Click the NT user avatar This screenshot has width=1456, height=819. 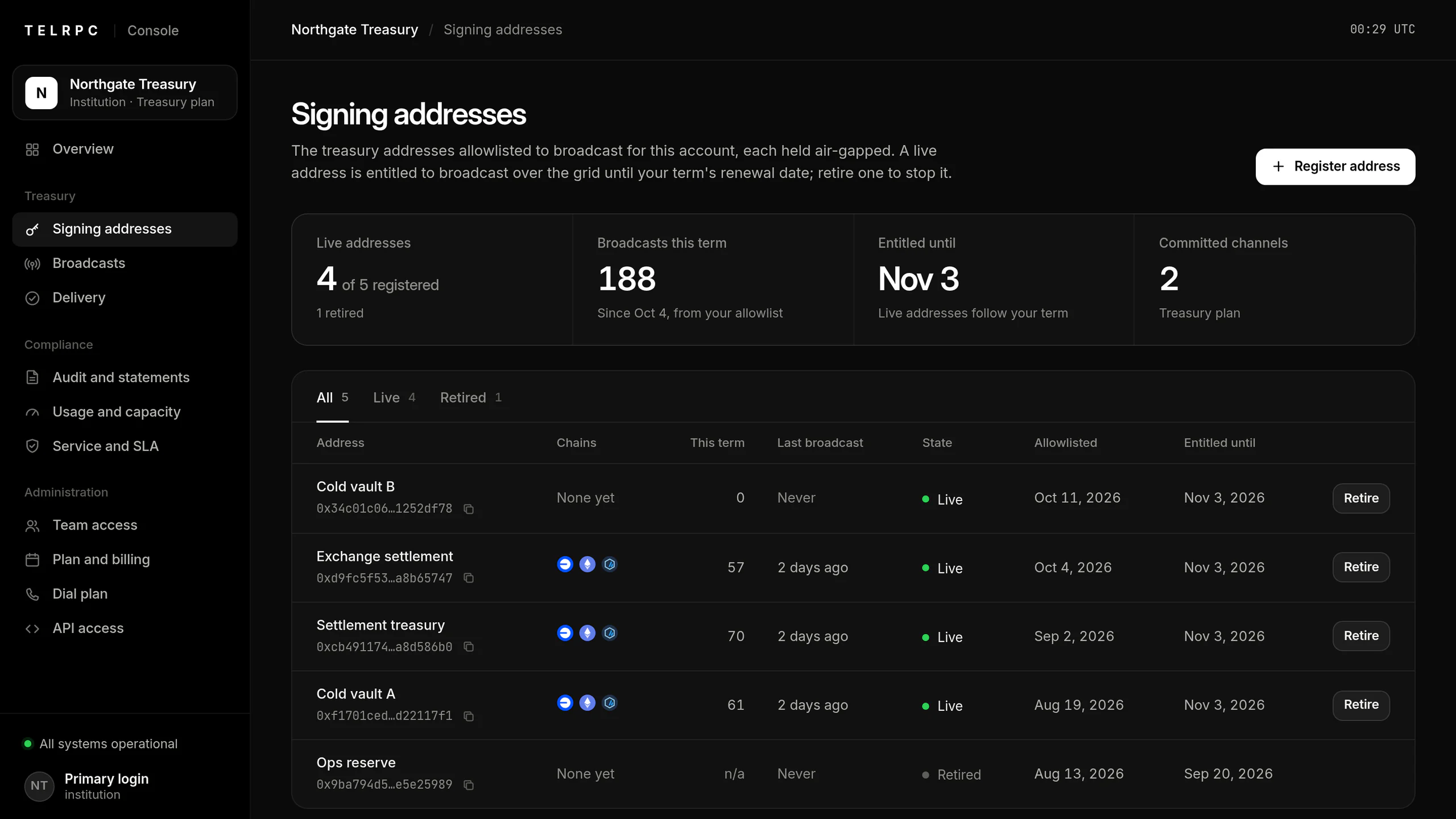pos(39,786)
